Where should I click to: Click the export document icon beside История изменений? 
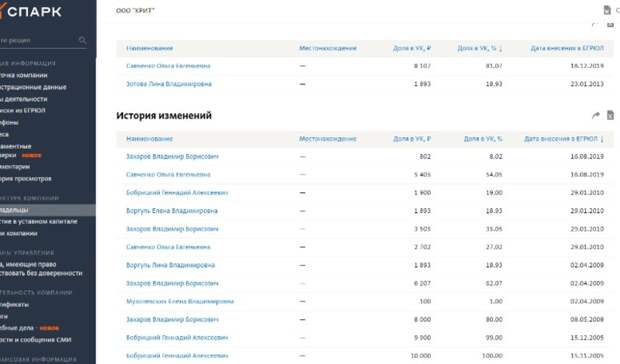(x=611, y=115)
